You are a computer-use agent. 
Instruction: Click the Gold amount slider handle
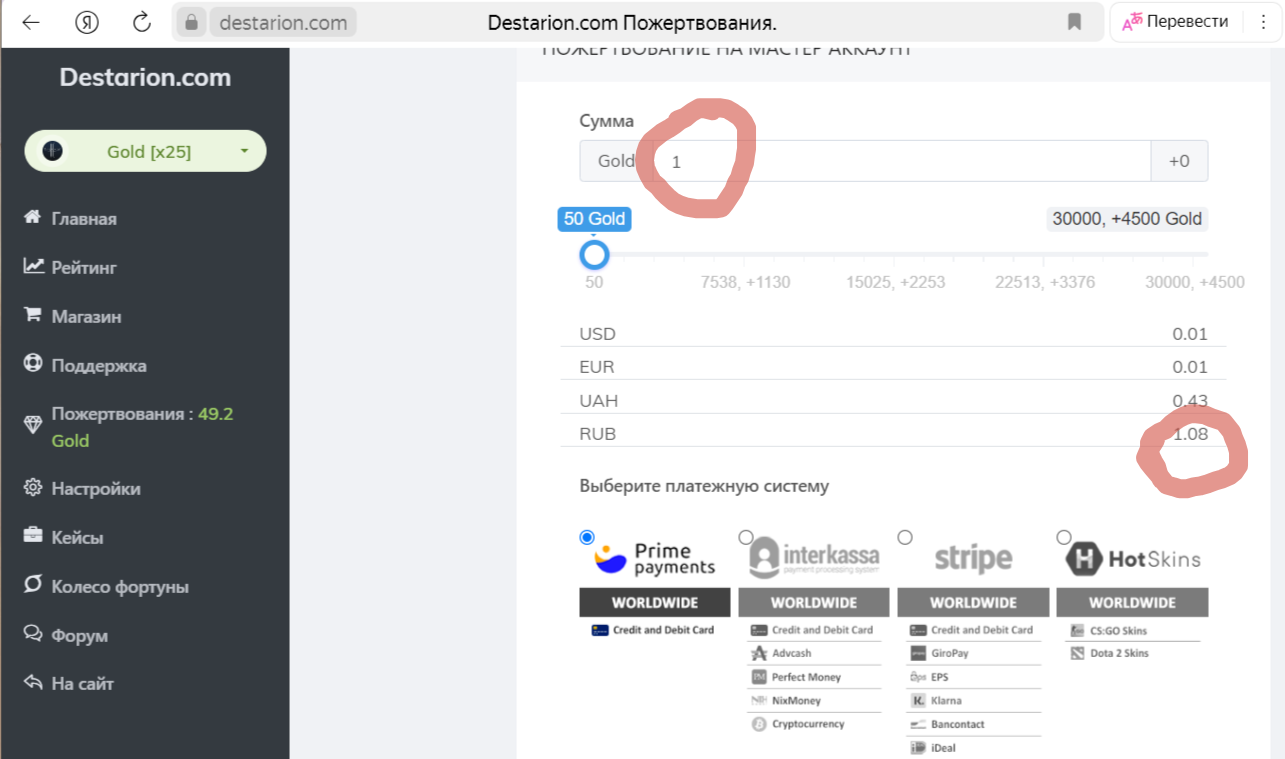coord(594,255)
